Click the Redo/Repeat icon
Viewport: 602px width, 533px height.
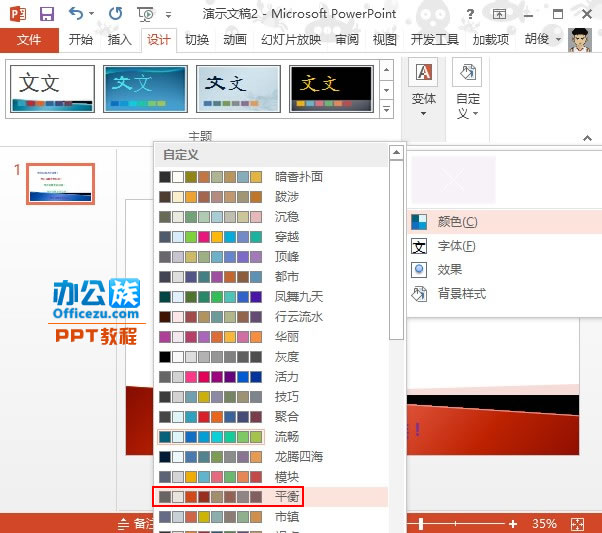(x=115, y=14)
